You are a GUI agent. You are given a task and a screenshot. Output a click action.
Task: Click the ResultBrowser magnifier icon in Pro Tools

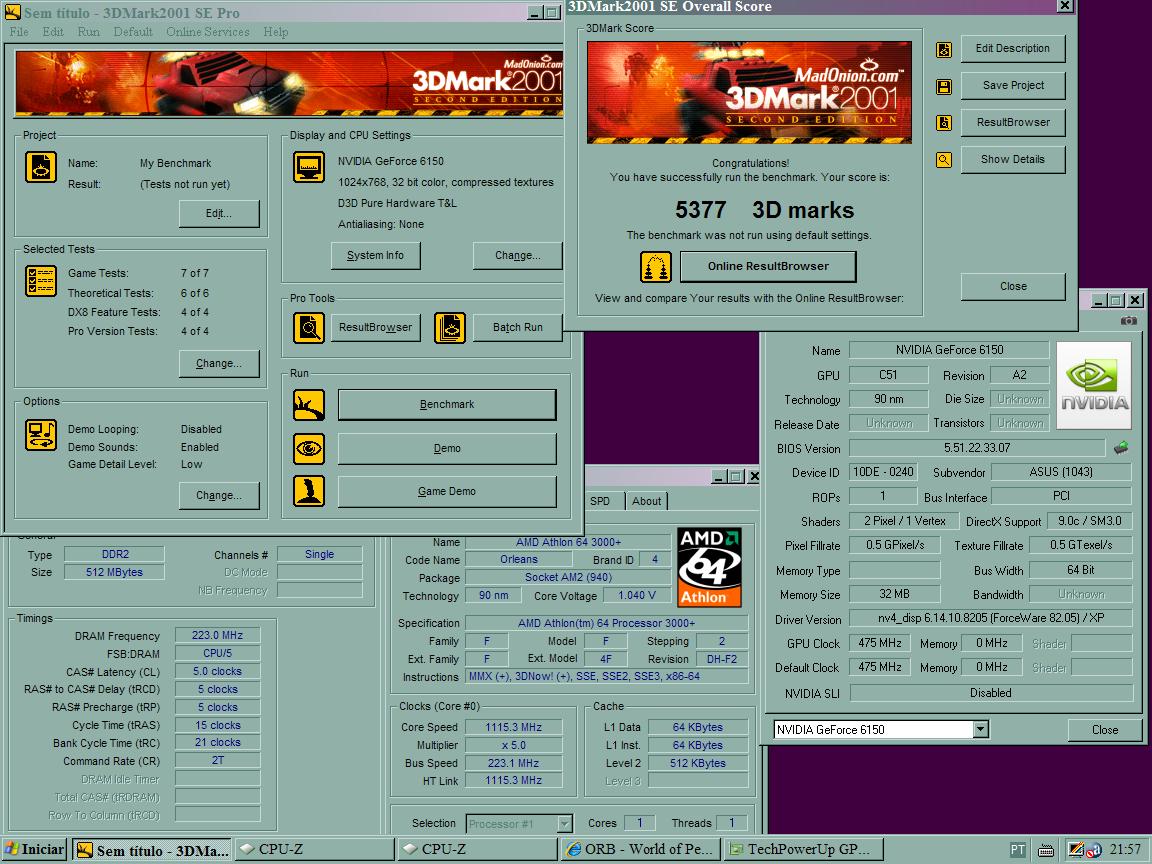click(309, 328)
